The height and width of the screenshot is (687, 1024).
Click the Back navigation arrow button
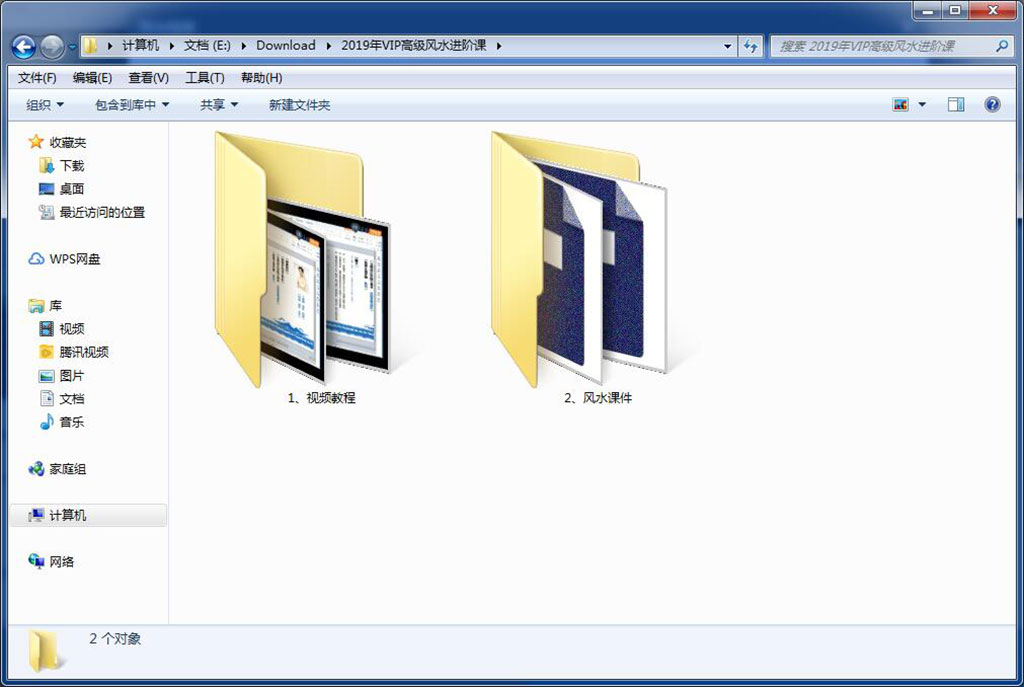[x=24, y=46]
